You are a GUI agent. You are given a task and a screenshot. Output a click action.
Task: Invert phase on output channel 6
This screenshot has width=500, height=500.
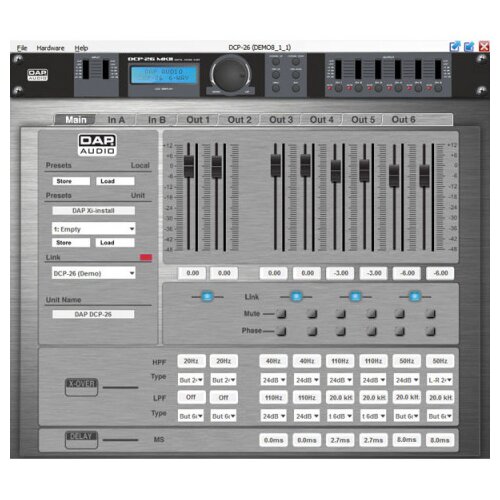pyautogui.click(x=431, y=331)
